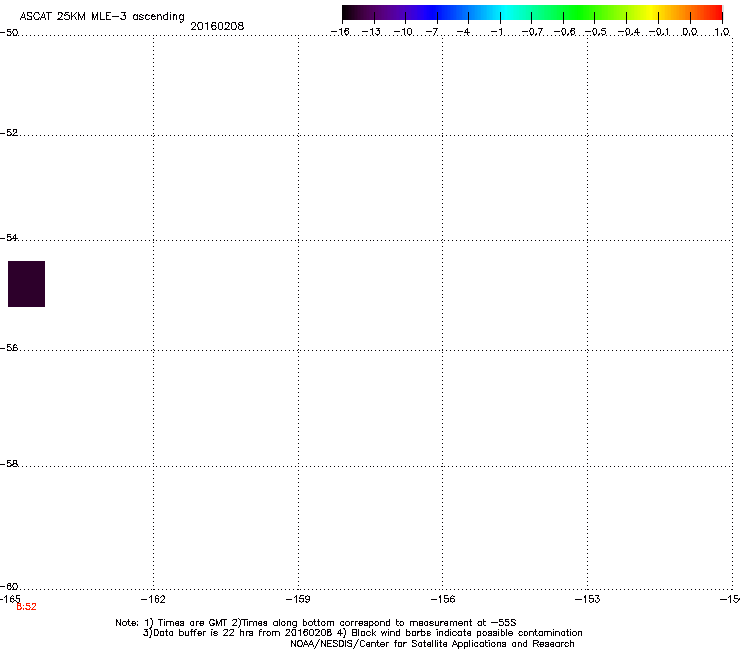Click the color scale bar
This screenshot has width=740, height=650.
(532, 13)
